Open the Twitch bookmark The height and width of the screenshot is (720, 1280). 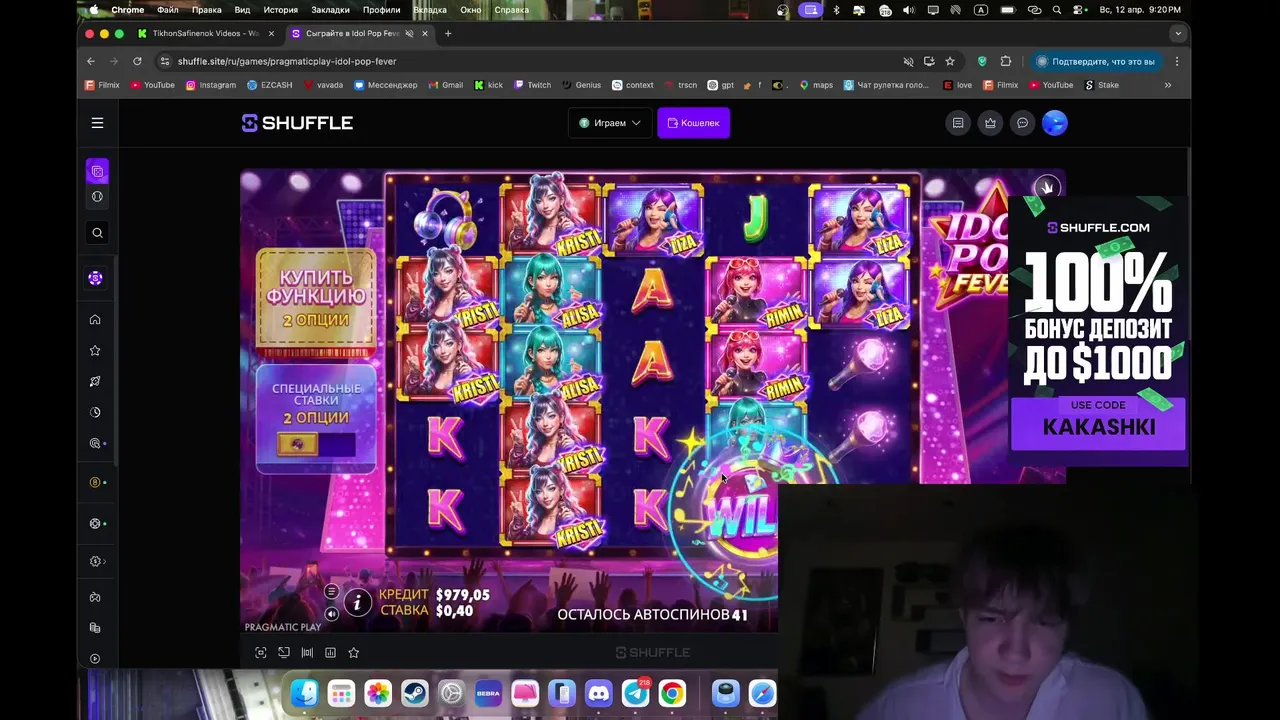pos(532,85)
